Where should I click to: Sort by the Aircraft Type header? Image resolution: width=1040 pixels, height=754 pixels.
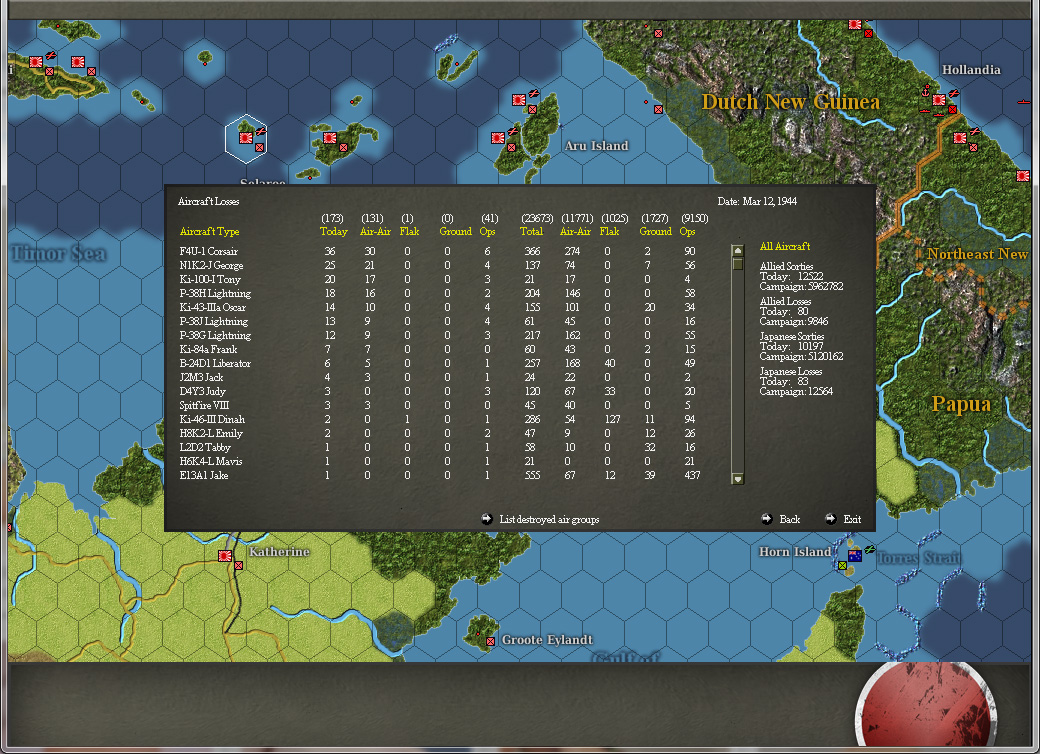[209, 231]
